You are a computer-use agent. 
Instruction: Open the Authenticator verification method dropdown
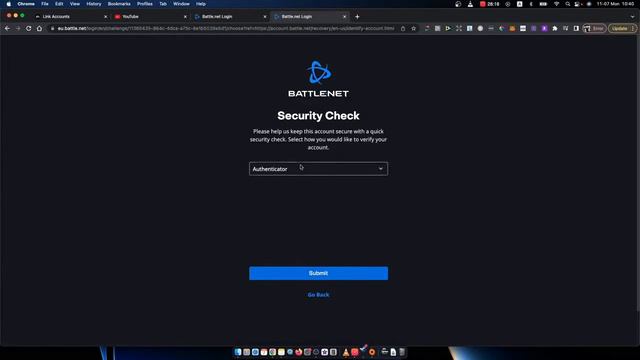tap(318, 169)
